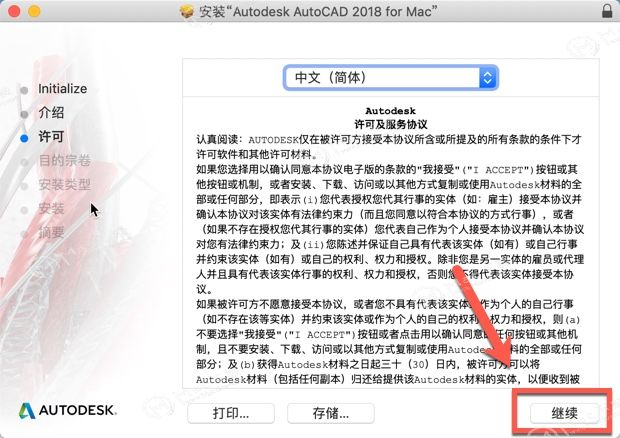This screenshot has width=620, height=438.
Task: Click the package installer icon in the title
Action: pos(187,11)
